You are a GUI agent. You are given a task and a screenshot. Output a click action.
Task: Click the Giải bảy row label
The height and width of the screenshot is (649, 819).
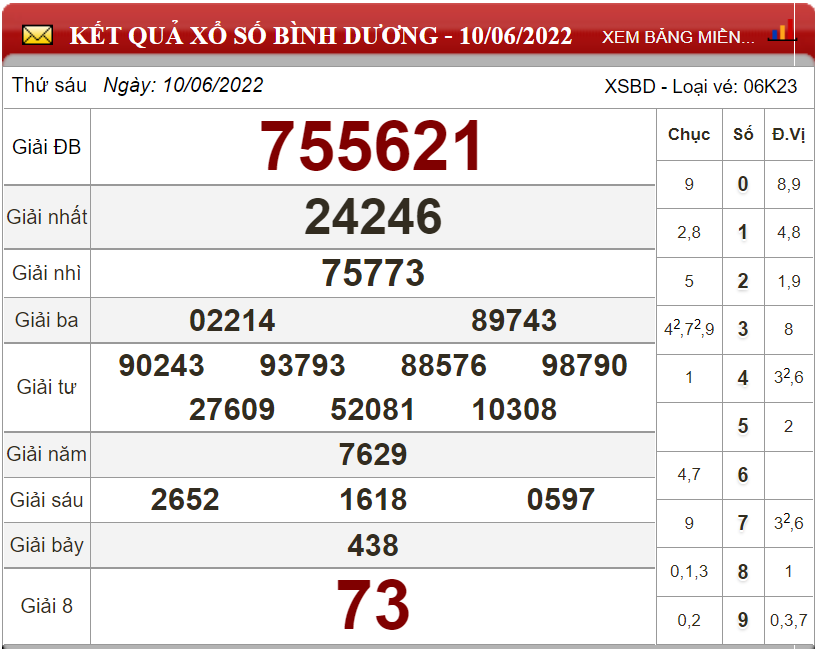pyautogui.click(x=46, y=545)
